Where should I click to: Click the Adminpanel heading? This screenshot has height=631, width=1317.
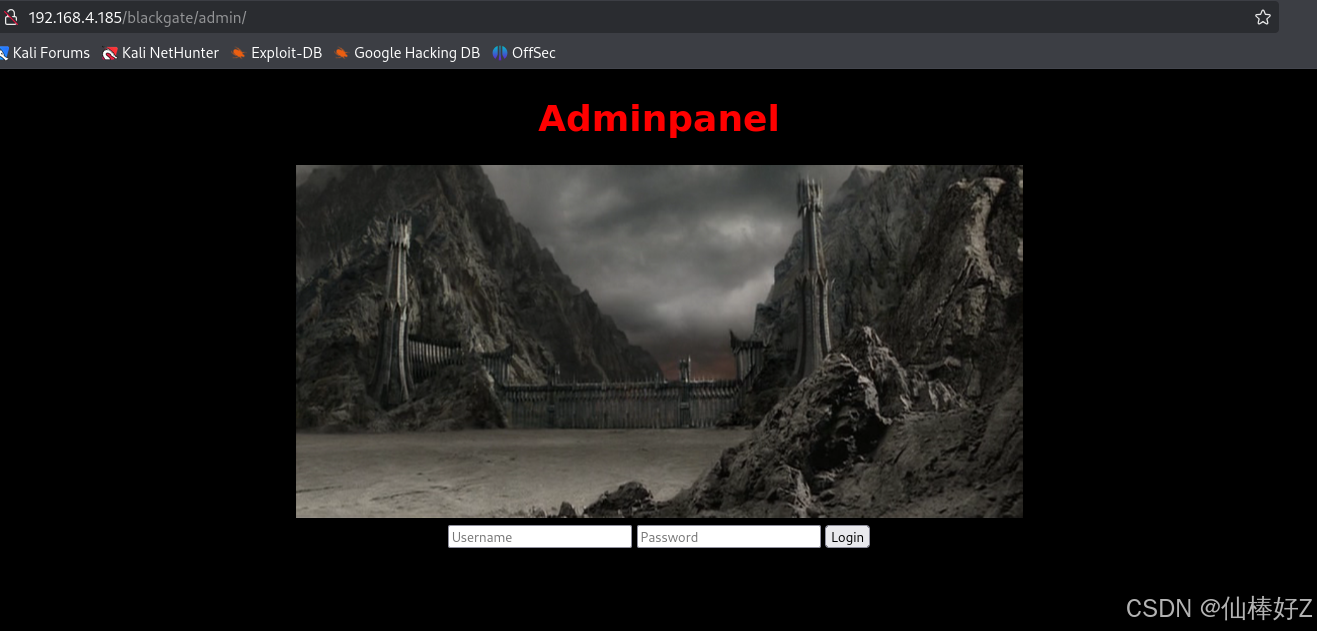pyautogui.click(x=659, y=119)
